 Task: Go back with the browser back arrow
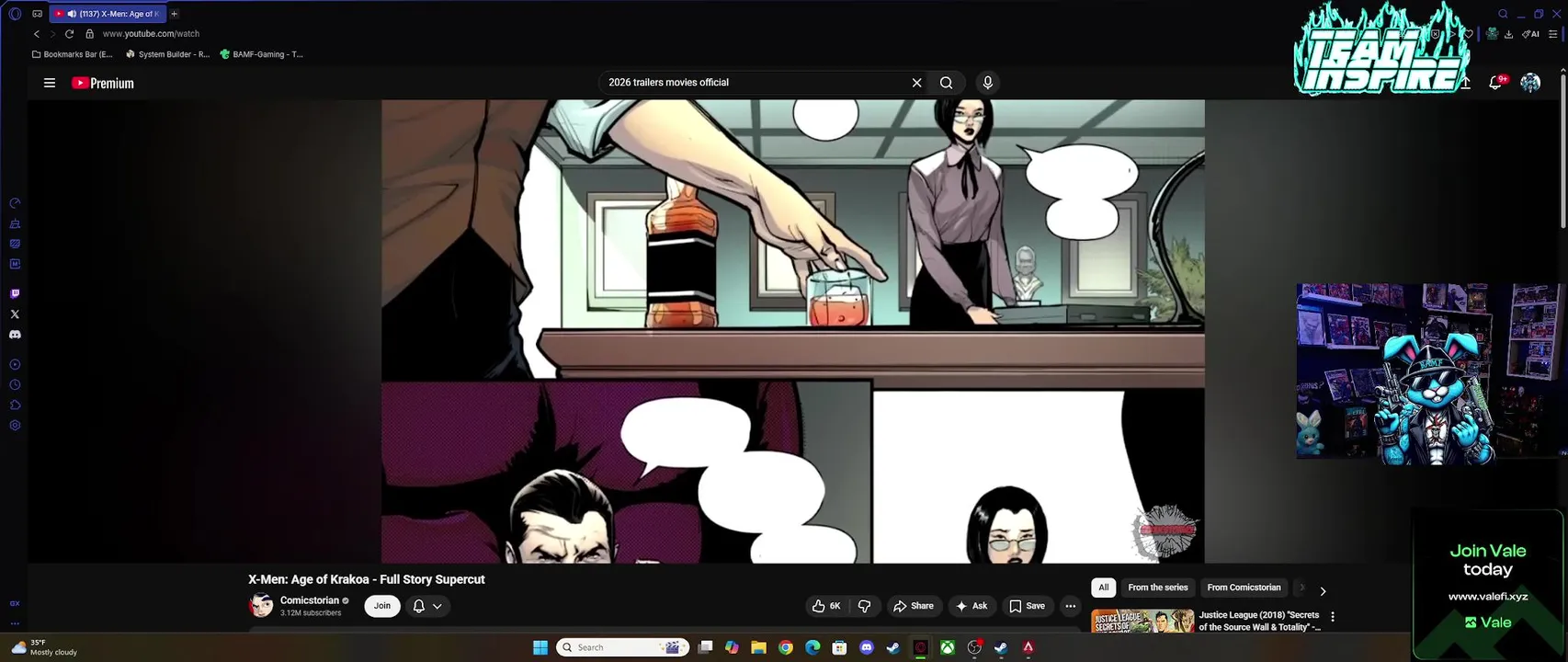(37, 34)
